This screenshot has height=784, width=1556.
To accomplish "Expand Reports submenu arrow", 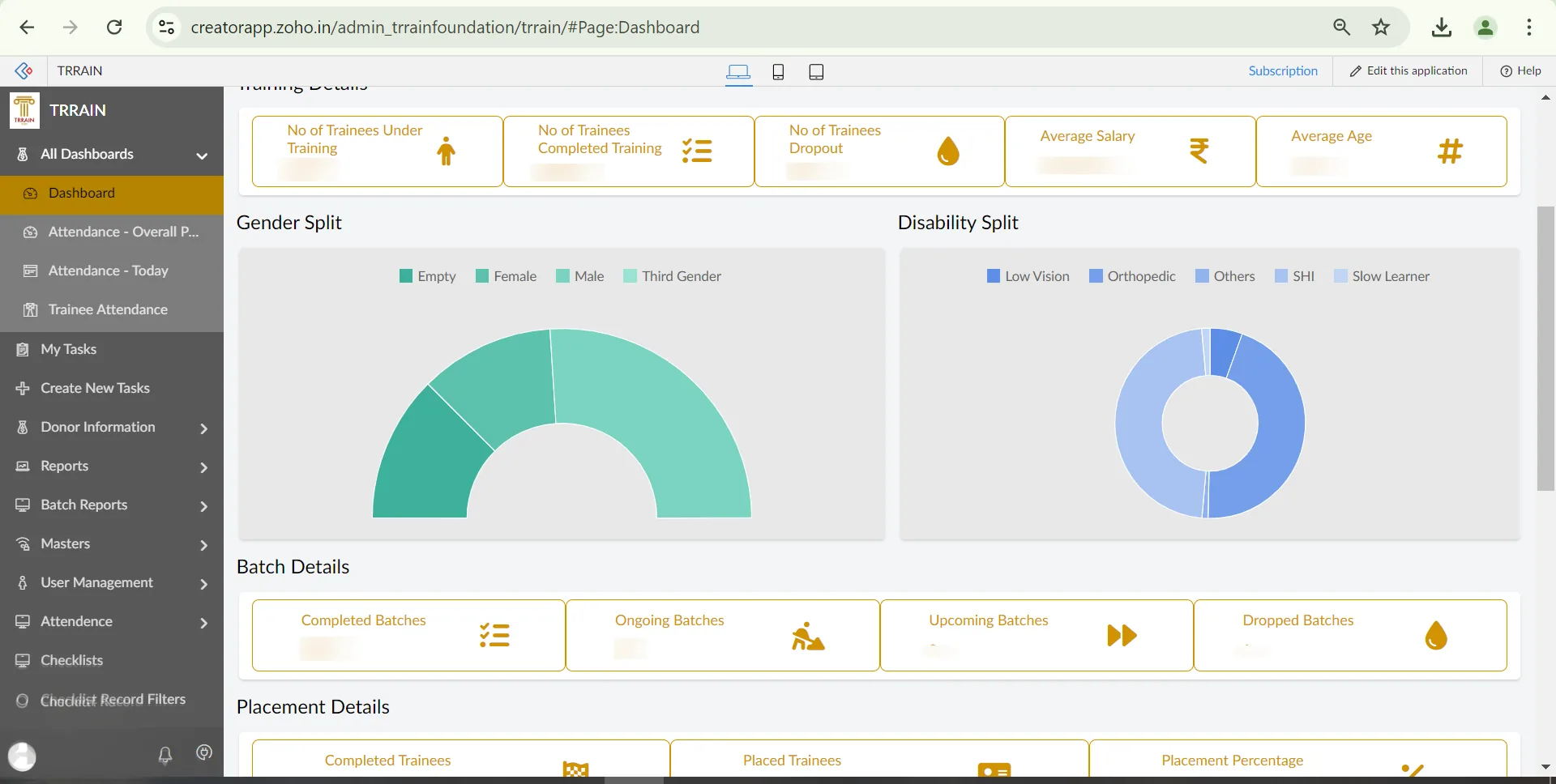I will click(x=203, y=467).
